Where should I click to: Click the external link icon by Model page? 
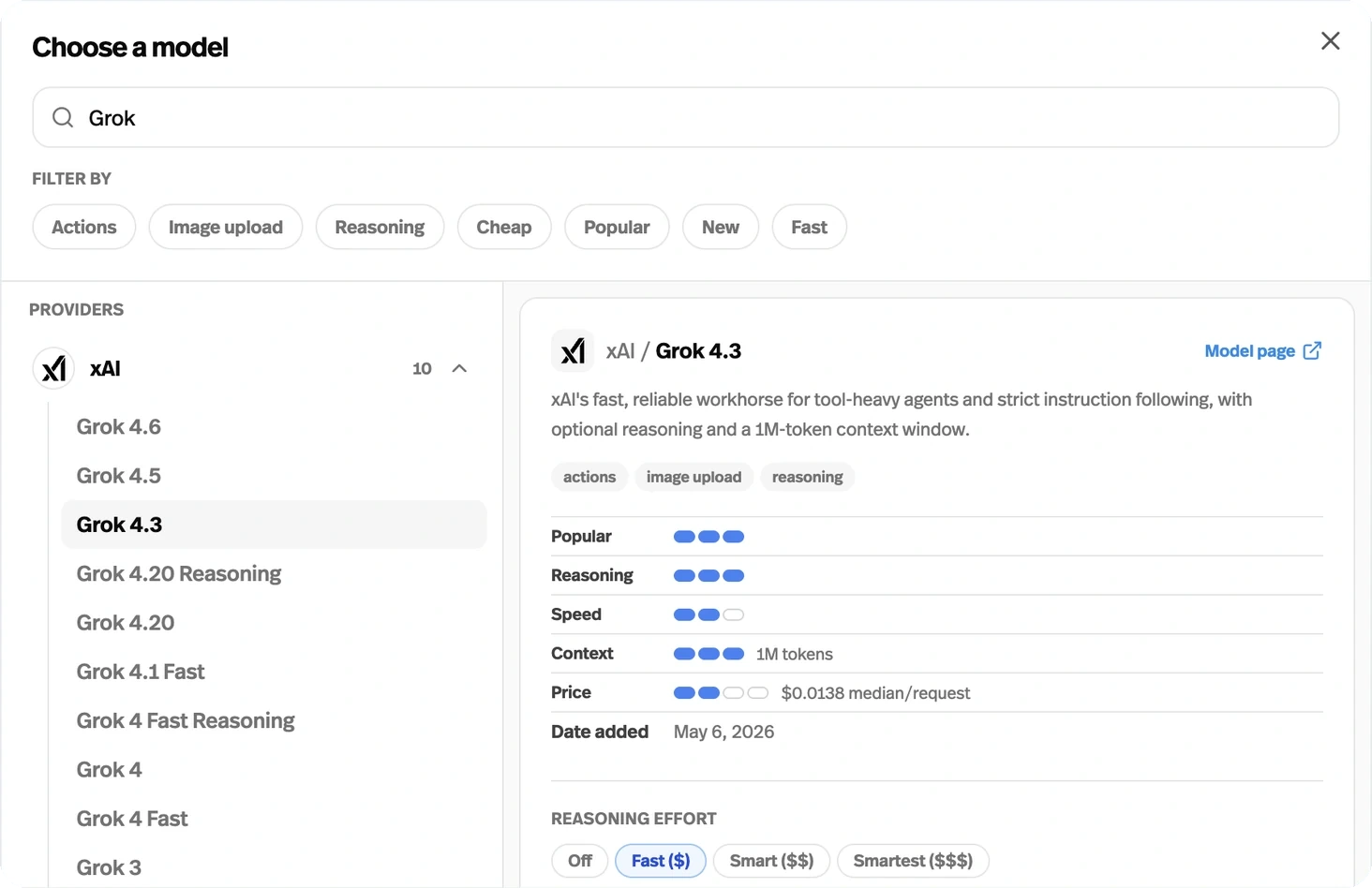click(x=1312, y=351)
